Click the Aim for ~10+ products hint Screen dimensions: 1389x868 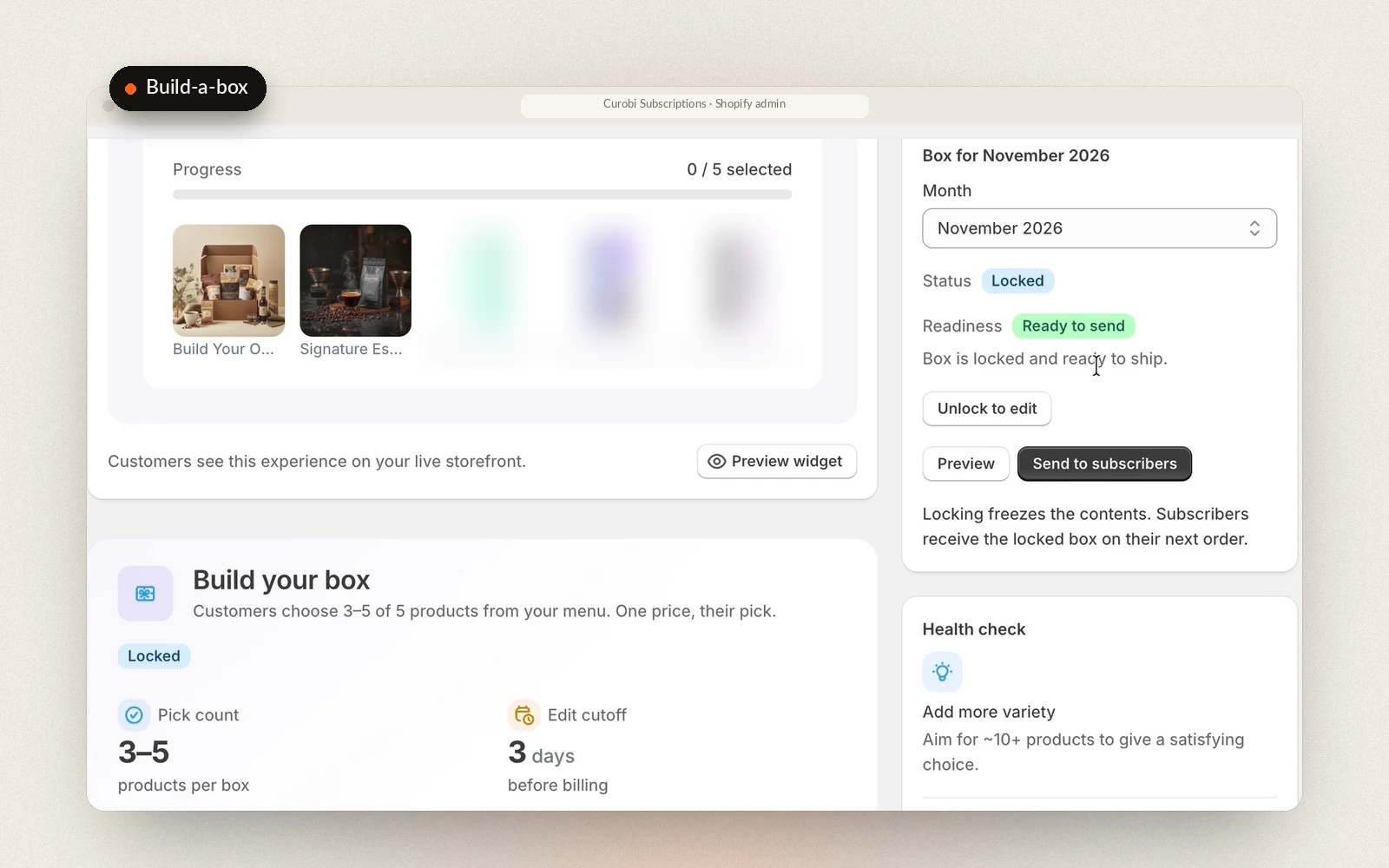(1083, 752)
